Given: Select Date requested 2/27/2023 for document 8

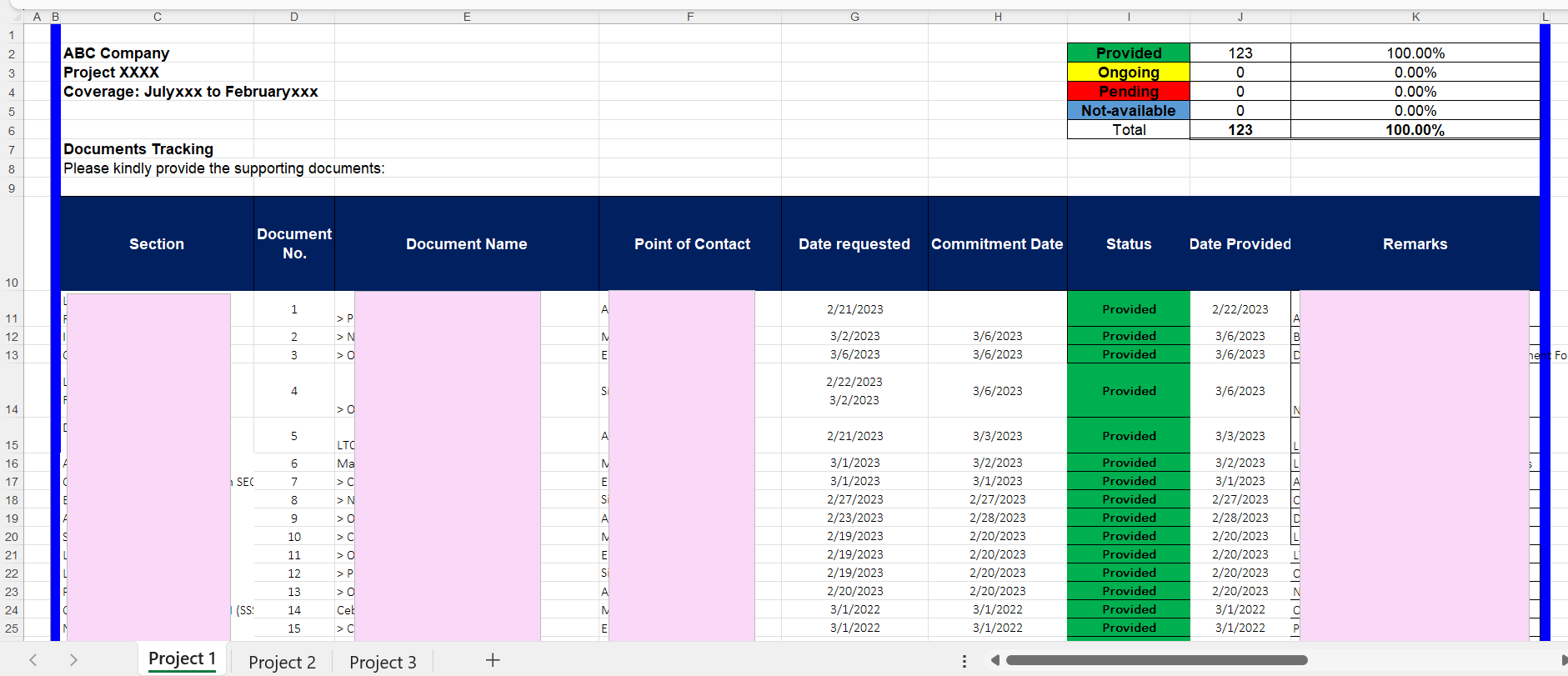Looking at the screenshot, I should point(854,499).
